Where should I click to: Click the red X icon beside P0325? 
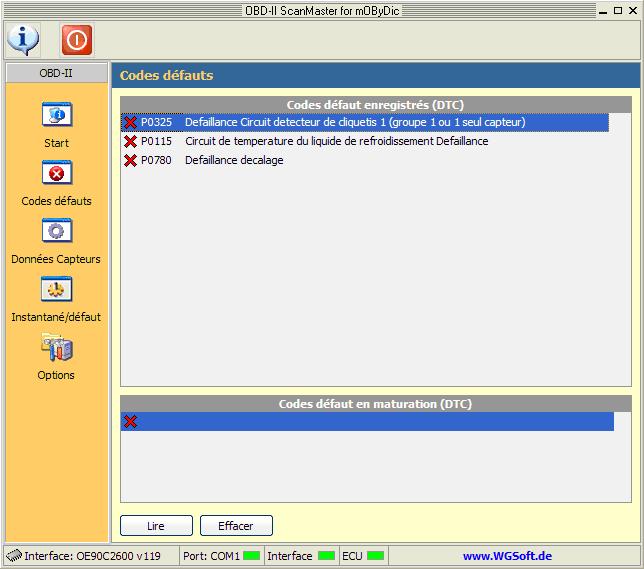[130, 122]
